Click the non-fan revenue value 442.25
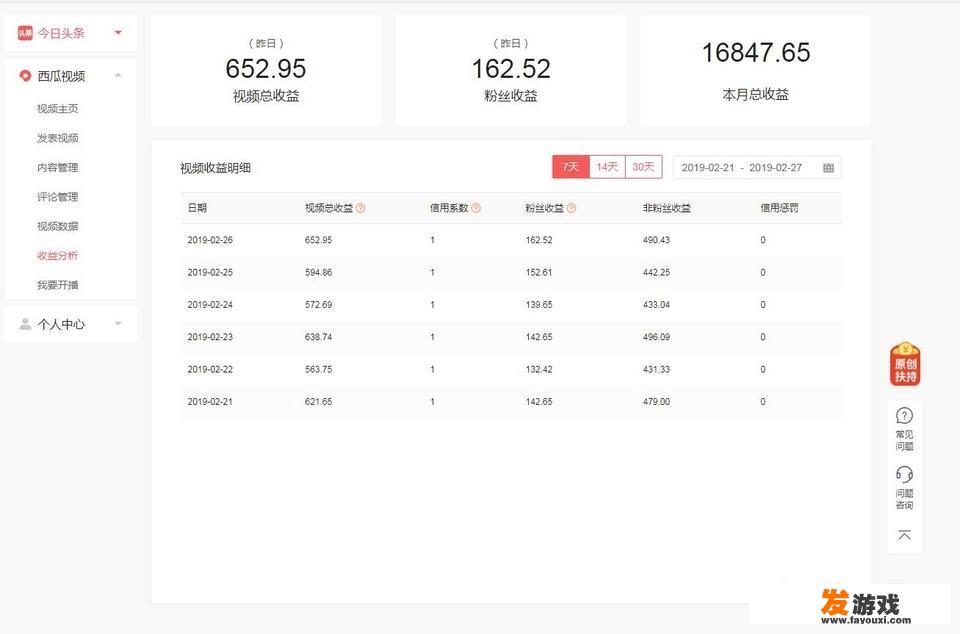Image resolution: width=960 pixels, height=634 pixels. [x=656, y=272]
